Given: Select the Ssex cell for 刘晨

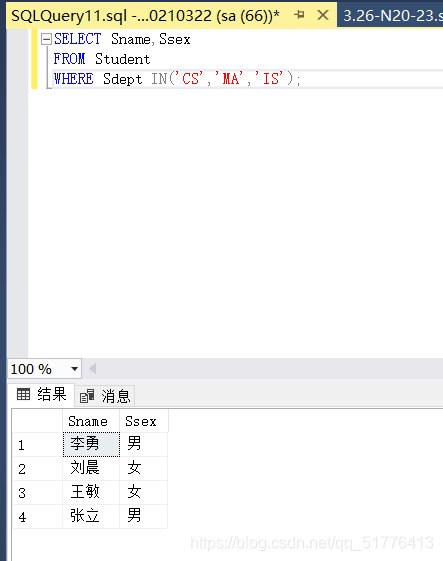Looking at the screenshot, I should click(143, 468).
